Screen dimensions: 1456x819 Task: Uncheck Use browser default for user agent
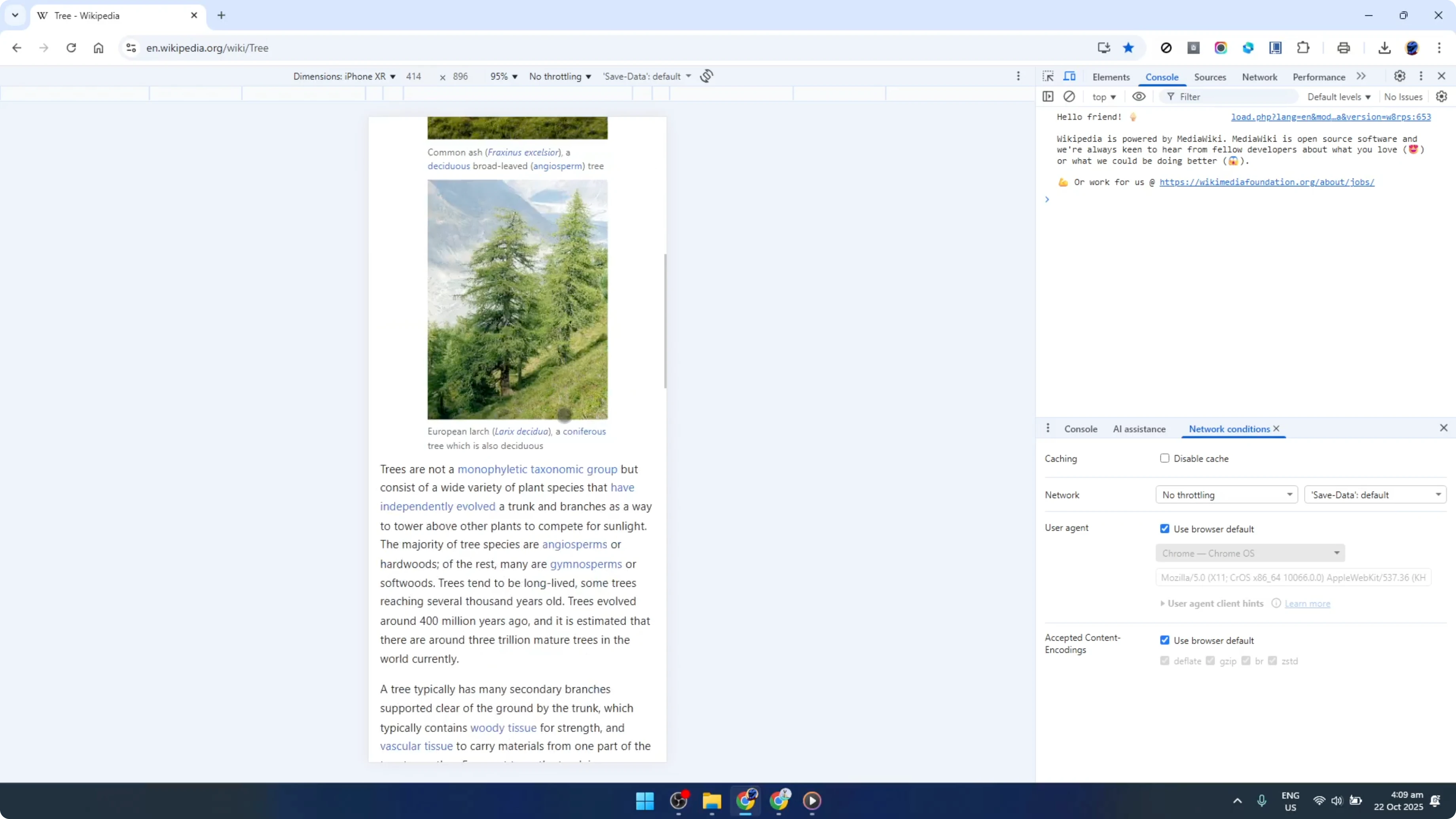point(1164,528)
